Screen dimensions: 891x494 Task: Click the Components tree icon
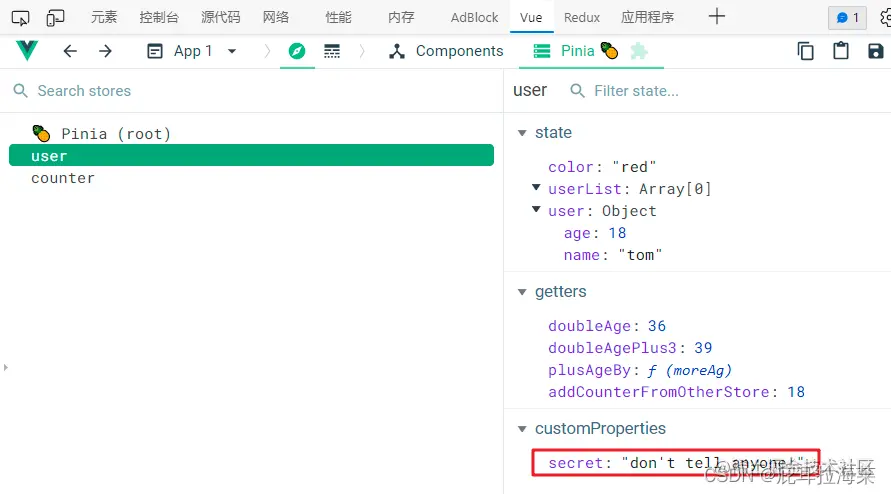click(x=397, y=51)
